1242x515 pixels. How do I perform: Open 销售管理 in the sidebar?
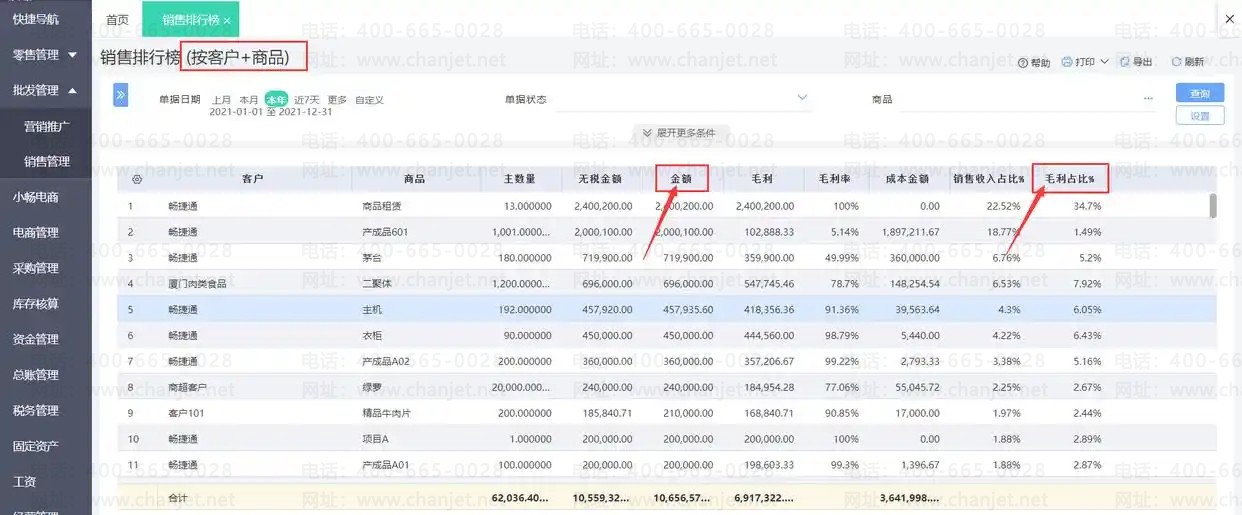click(46, 161)
